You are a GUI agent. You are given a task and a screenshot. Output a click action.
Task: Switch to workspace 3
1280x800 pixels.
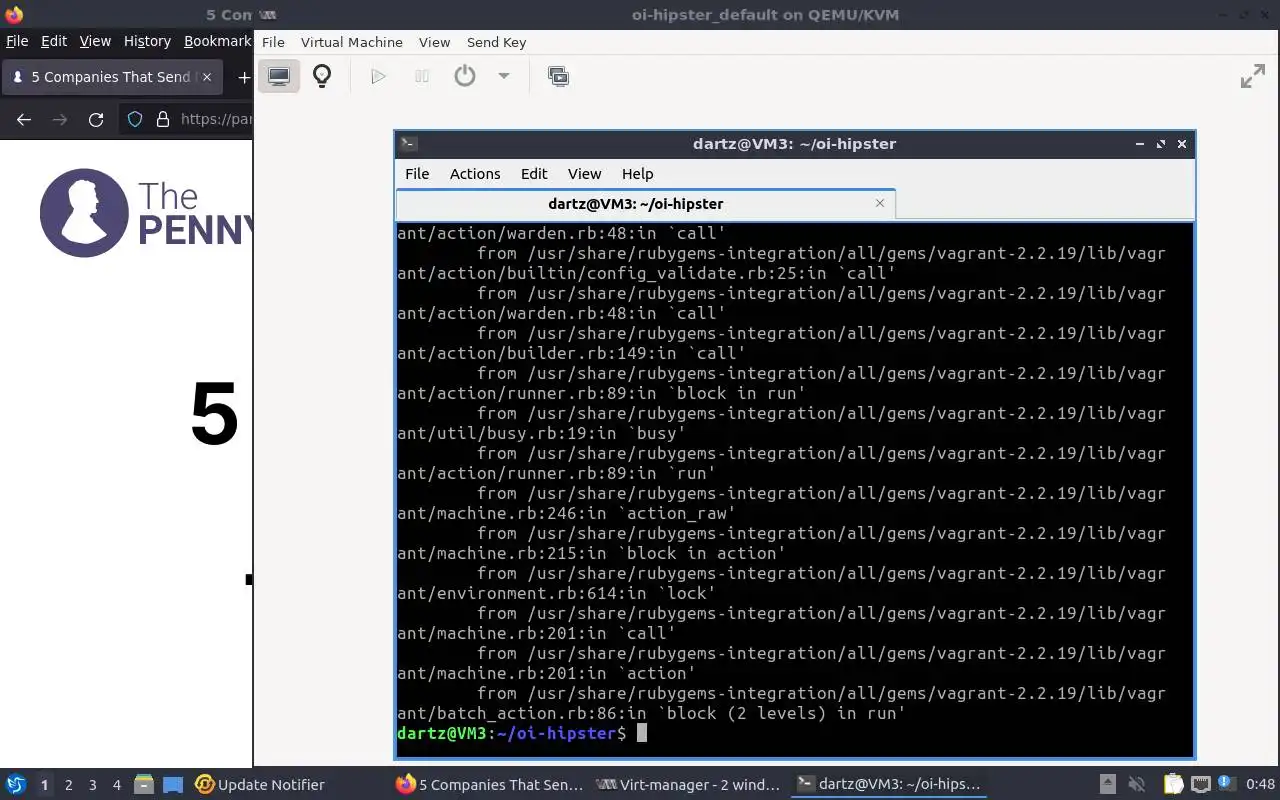(93, 785)
